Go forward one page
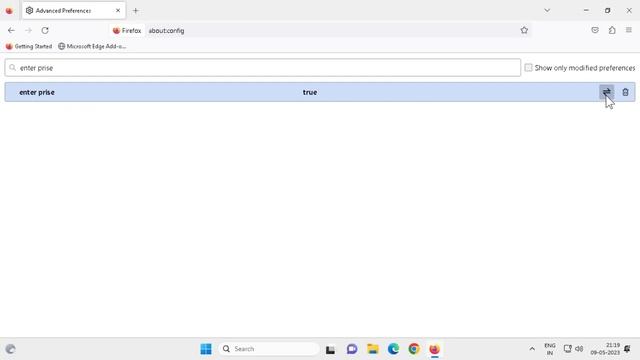Viewport: 640px width, 360px height. click(28, 30)
